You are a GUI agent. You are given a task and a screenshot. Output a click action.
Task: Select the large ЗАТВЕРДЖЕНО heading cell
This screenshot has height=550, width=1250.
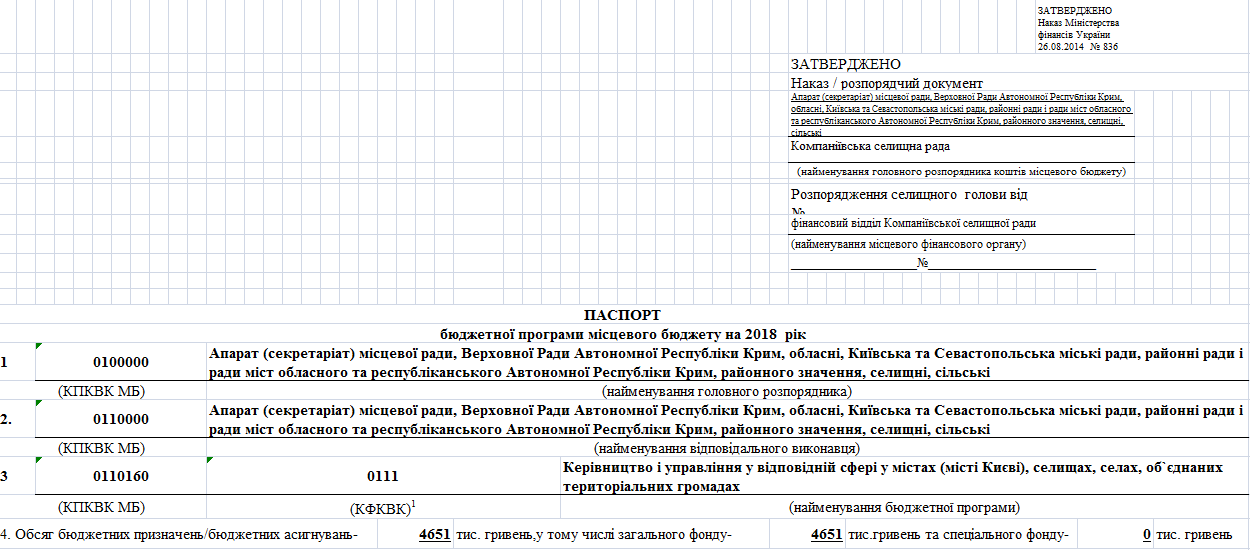(845, 64)
